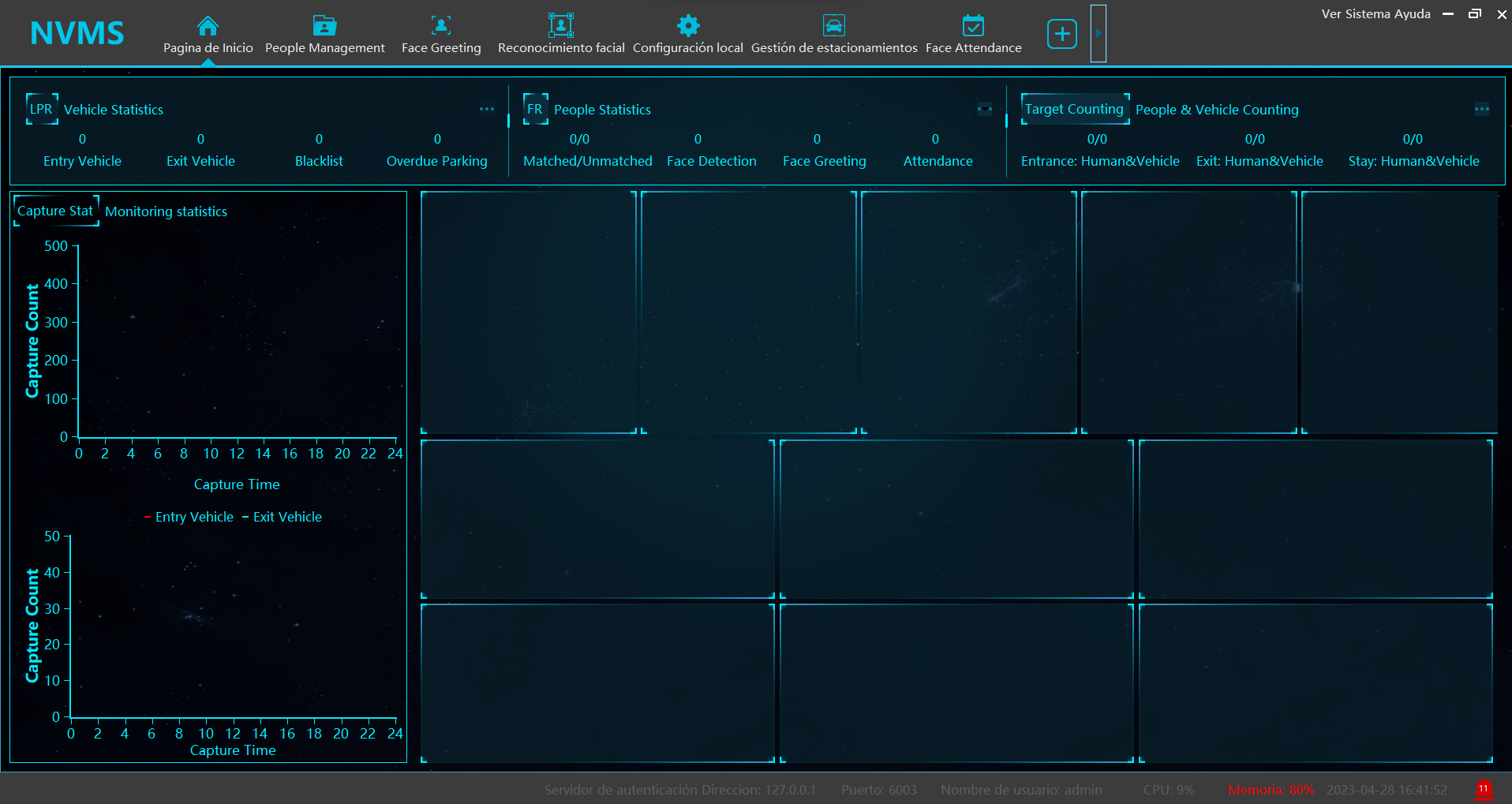Open the Ver menu
Screen dimensions: 1512x804
click(x=1330, y=14)
